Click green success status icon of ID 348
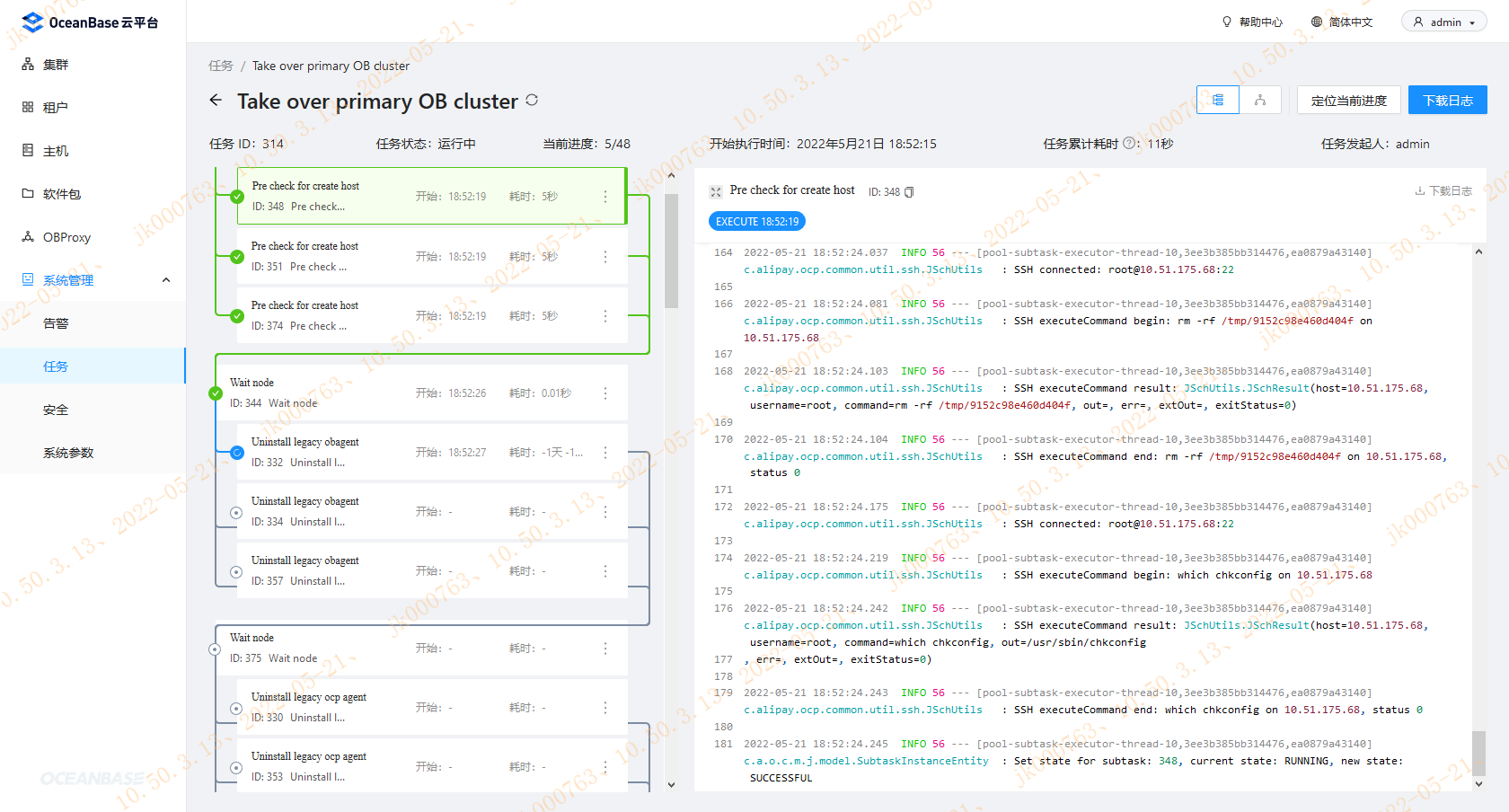The image size is (1509, 812). point(237,197)
